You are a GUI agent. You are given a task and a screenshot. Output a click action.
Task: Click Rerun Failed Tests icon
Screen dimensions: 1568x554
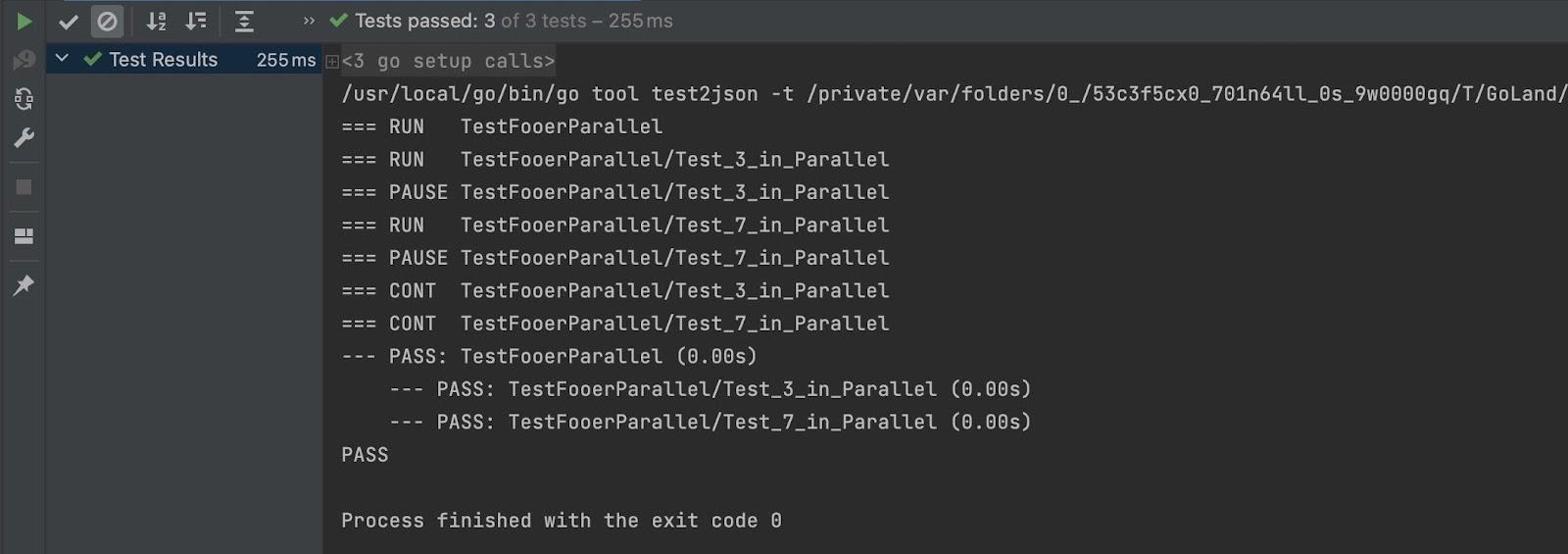(24, 60)
